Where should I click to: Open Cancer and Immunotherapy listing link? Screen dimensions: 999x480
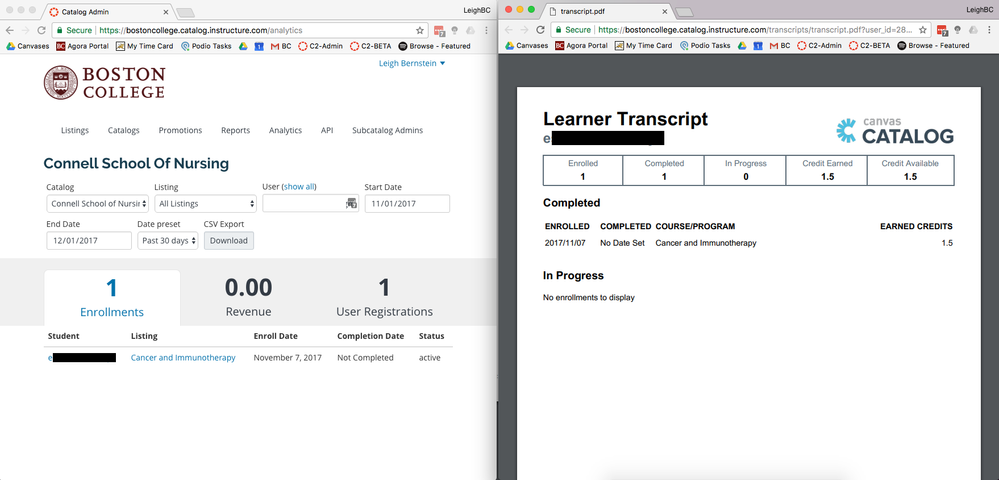point(183,358)
